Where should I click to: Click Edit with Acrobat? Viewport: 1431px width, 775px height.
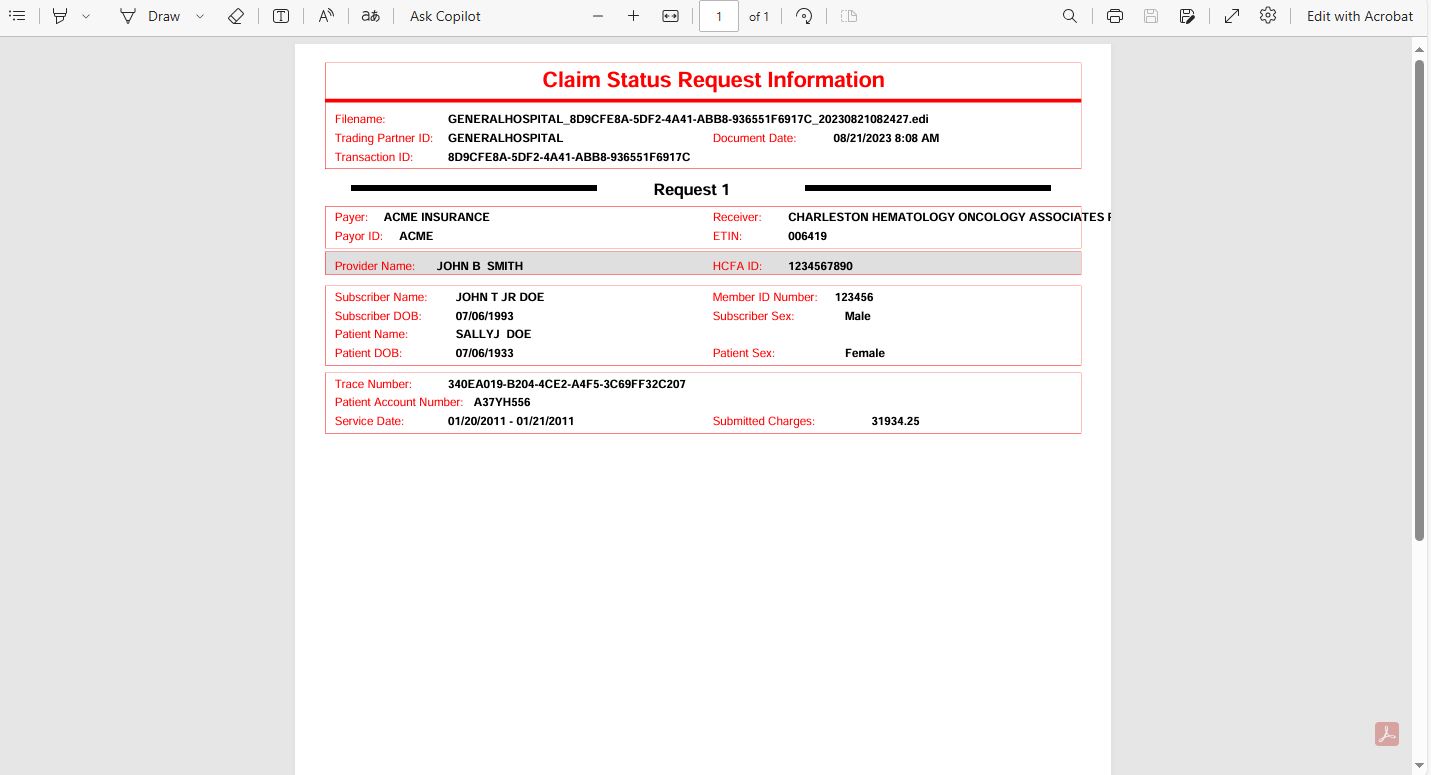(x=1360, y=16)
